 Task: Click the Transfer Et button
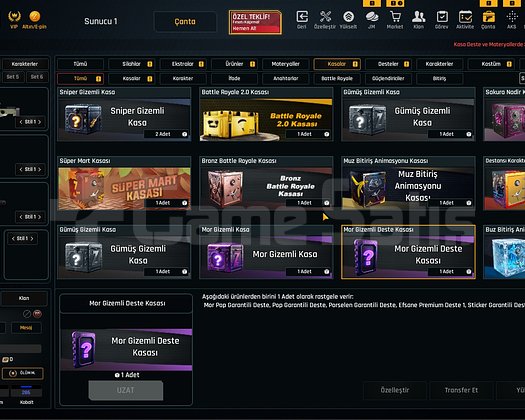pos(461,390)
